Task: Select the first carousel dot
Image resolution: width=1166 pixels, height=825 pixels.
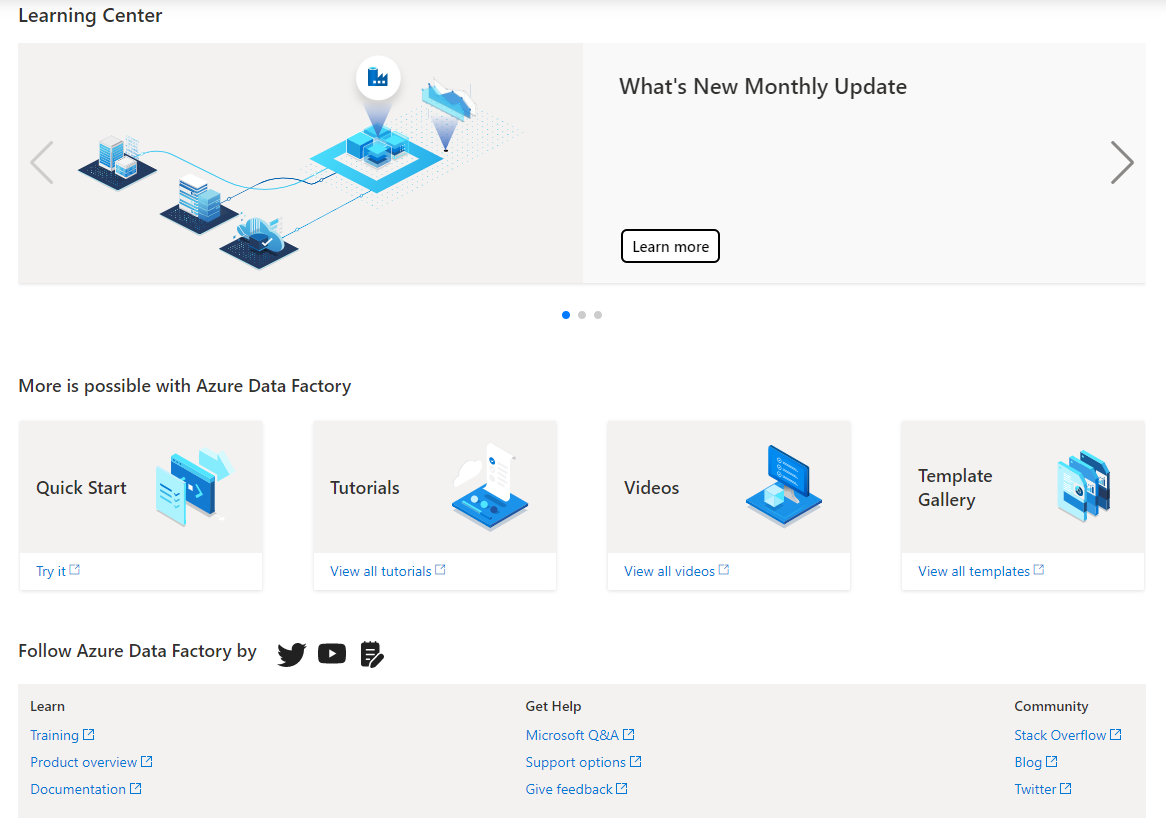Action: [x=566, y=315]
